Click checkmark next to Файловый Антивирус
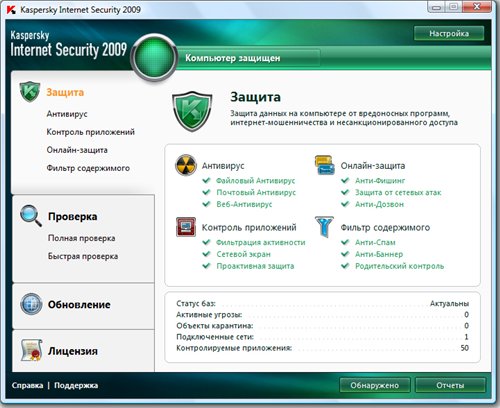The width and height of the screenshot is (500, 408). [x=206, y=180]
